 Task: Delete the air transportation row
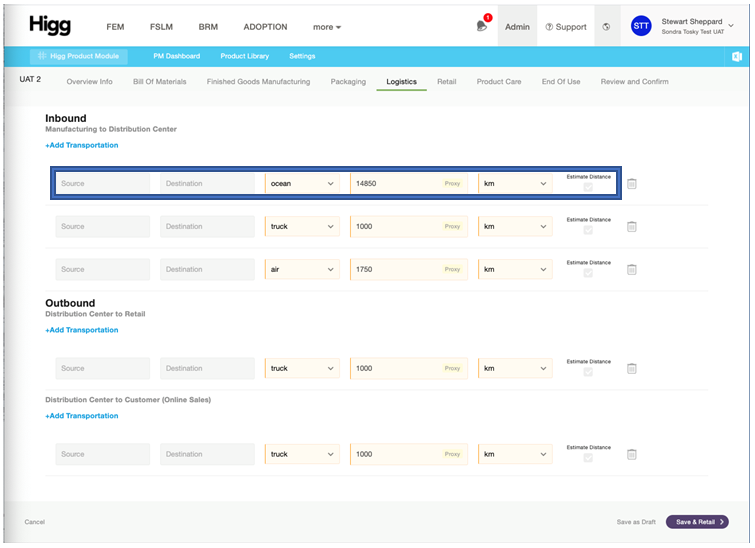(632, 269)
